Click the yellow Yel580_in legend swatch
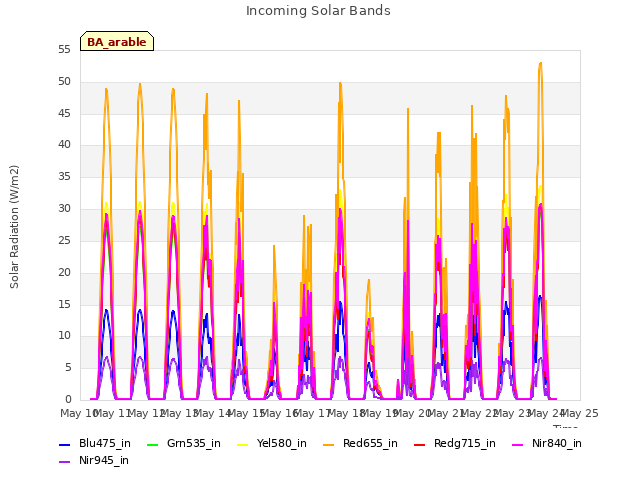The width and height of the screenshot is (640, 480). click(243, 444)
